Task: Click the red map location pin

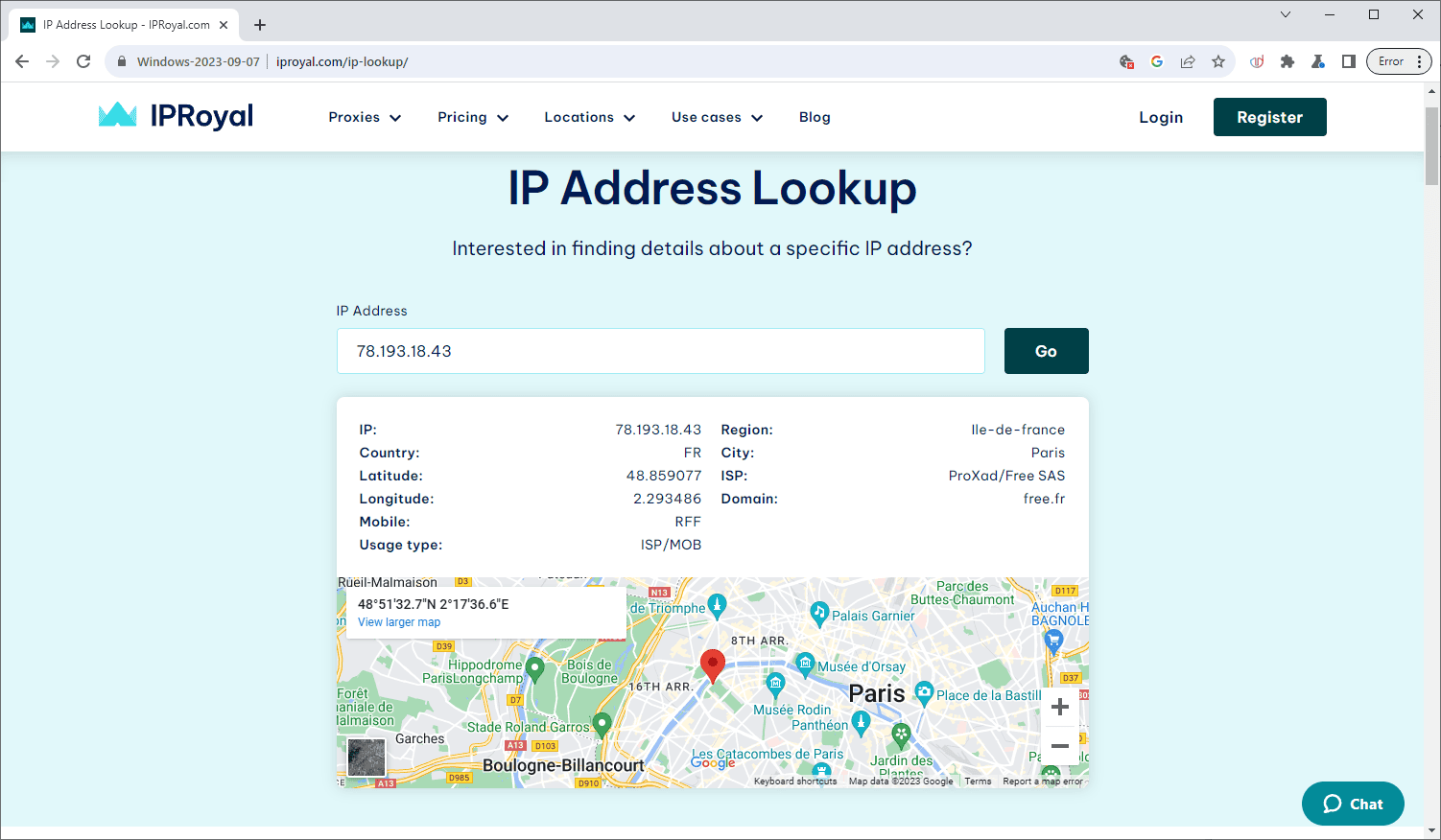Action: click(713, 665)
